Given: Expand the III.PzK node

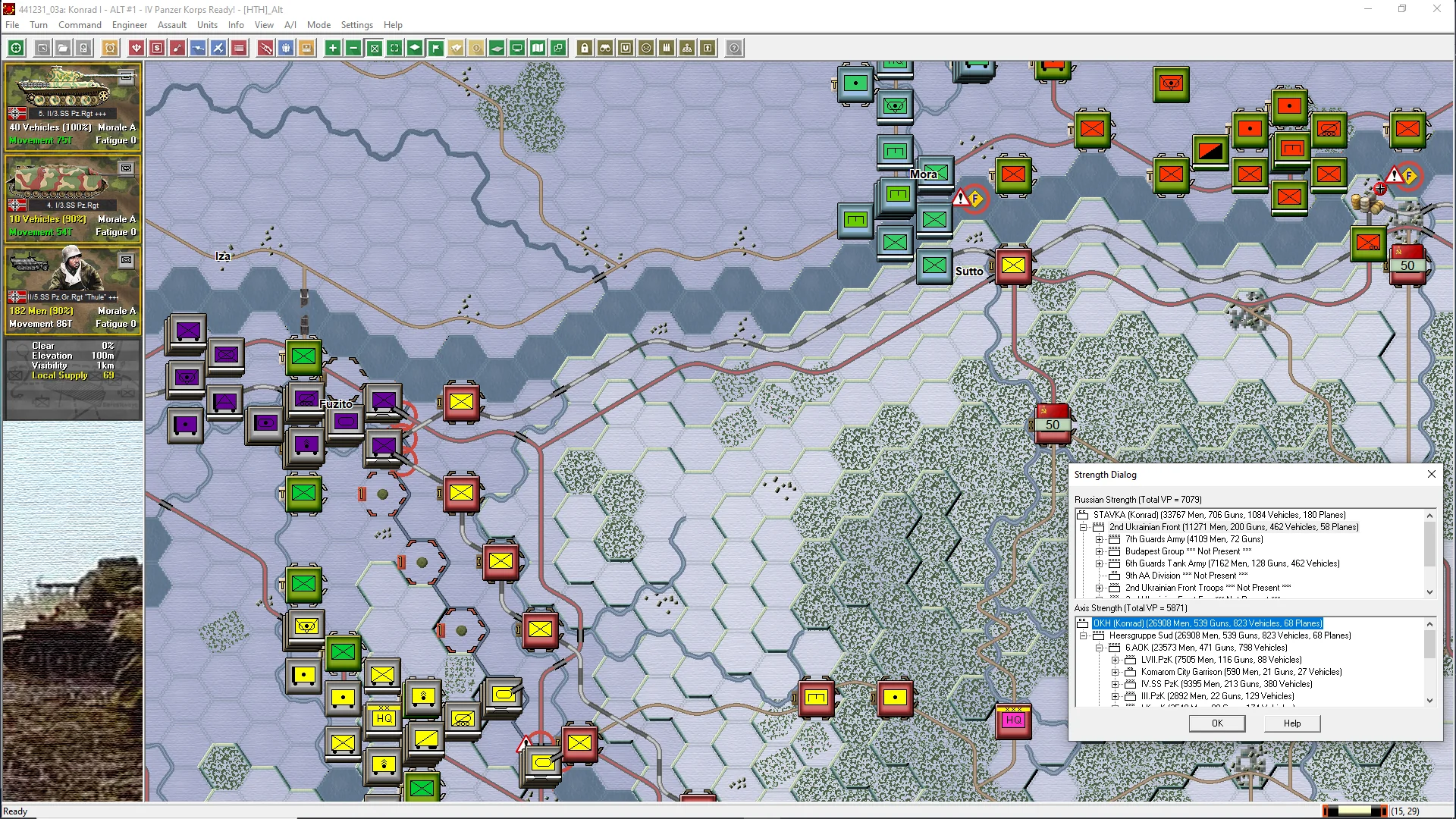Looking at the screenshot, I should [1116, 696].
